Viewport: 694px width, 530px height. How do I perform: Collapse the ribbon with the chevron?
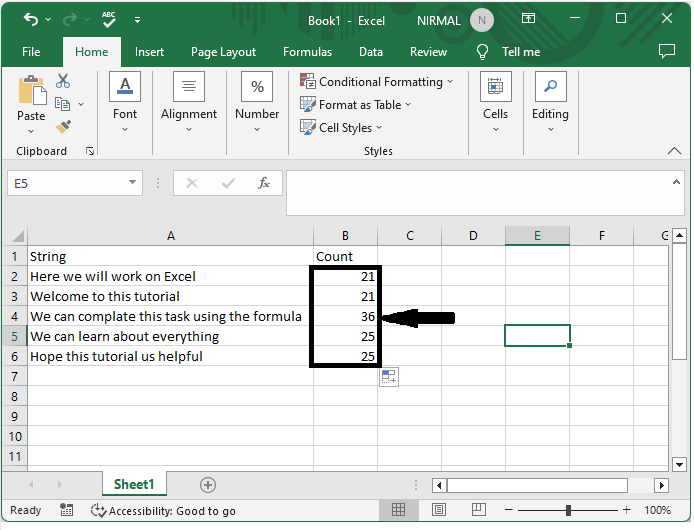coord(674,151)
